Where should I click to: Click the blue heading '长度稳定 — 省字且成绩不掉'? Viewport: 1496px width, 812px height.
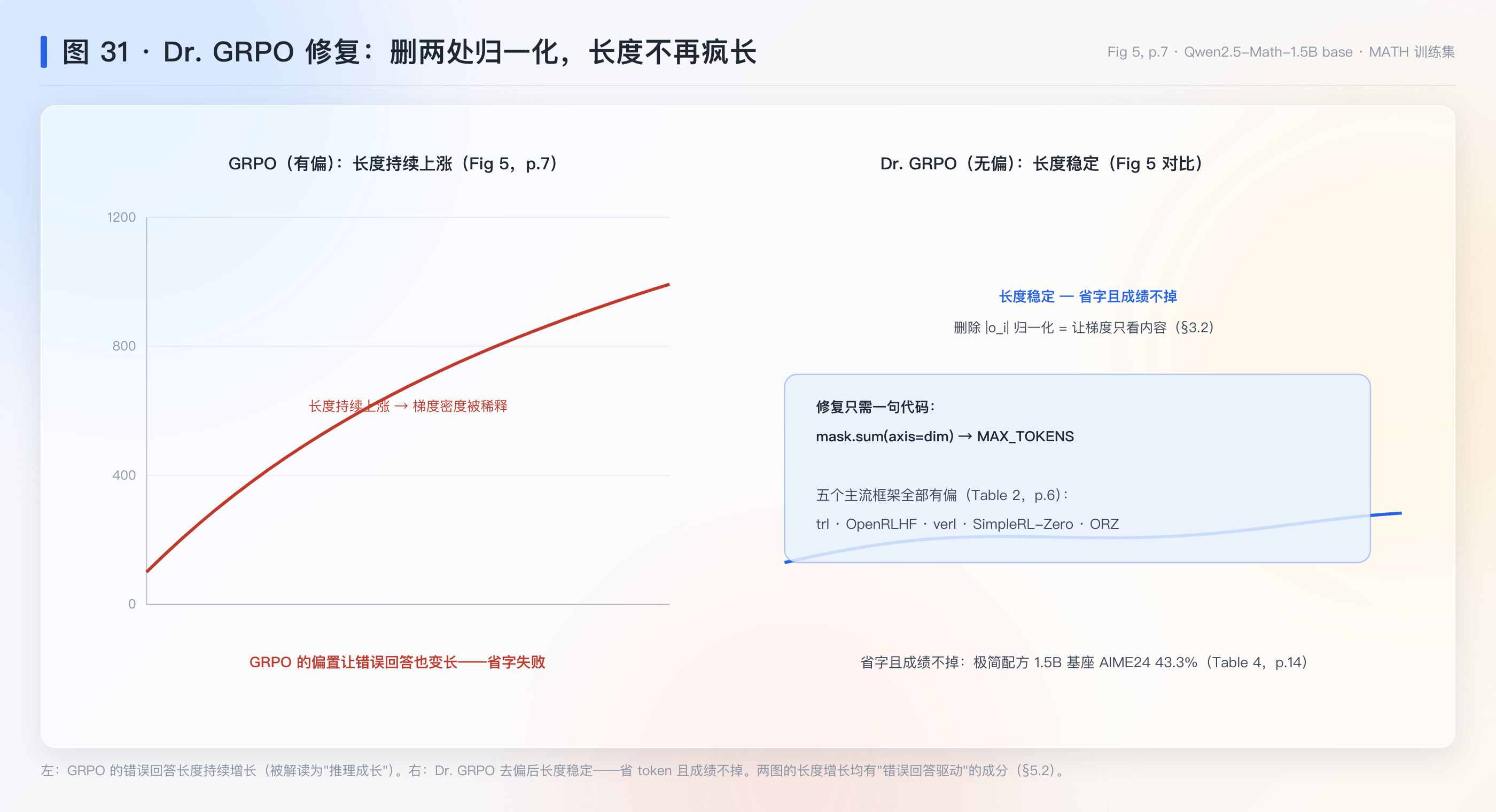[x=1088, y=296]
